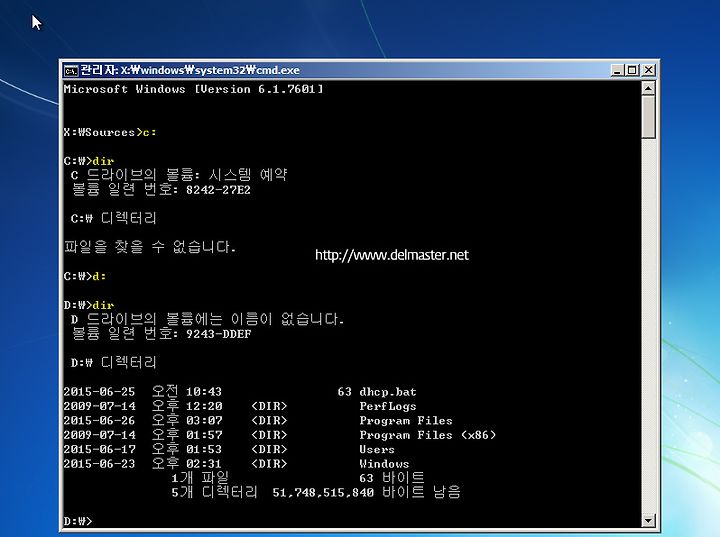Click the serial number 9243-DDEF

218,334
